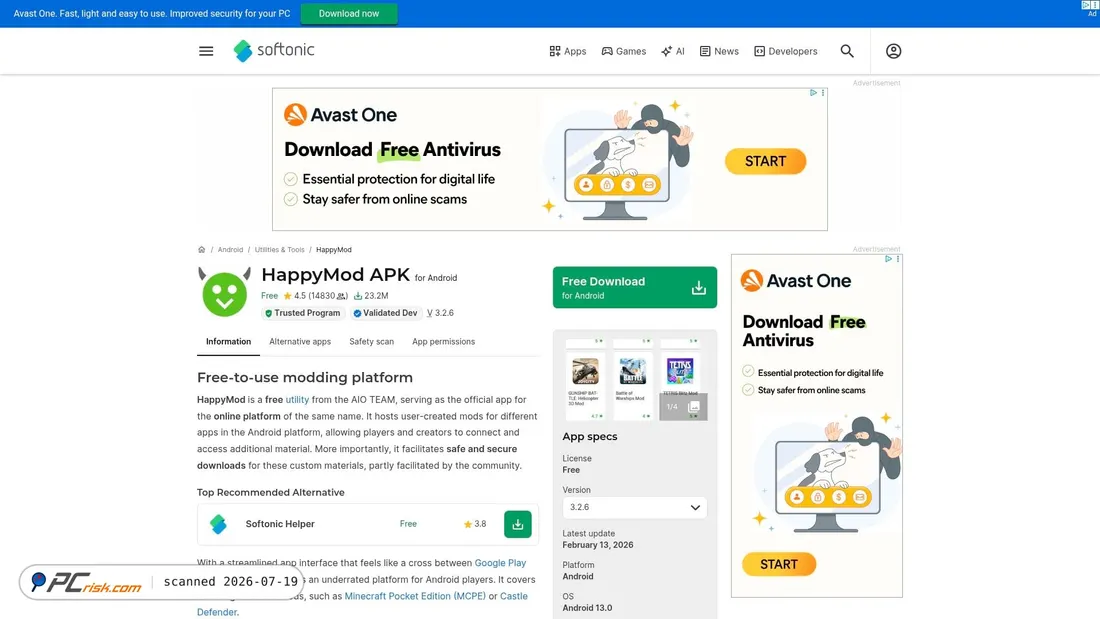Image resolution: width=1100 pixels, height=619 pixels.
Task: Open the user account icon
Action: [x=893, y=51]
